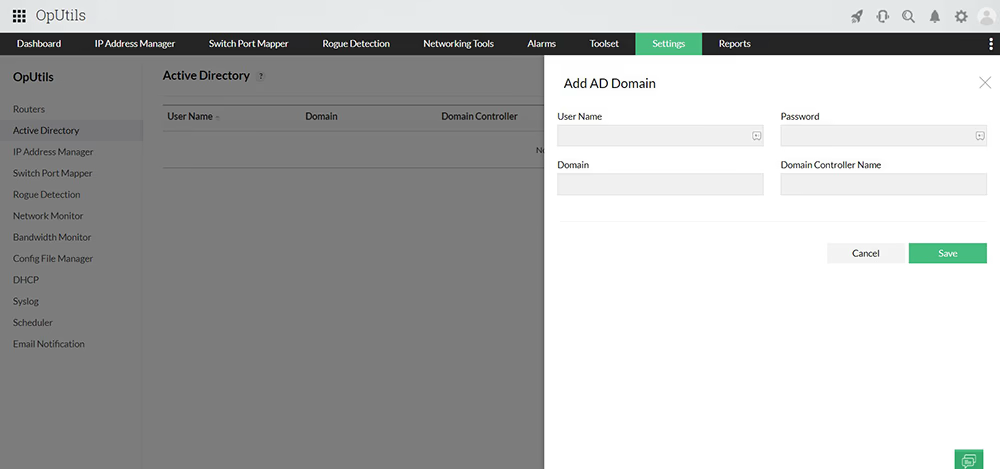Screen dimensions: 1000x469
Task: Switch to Switch Port Mapper tab
Action: click(249, 44)
